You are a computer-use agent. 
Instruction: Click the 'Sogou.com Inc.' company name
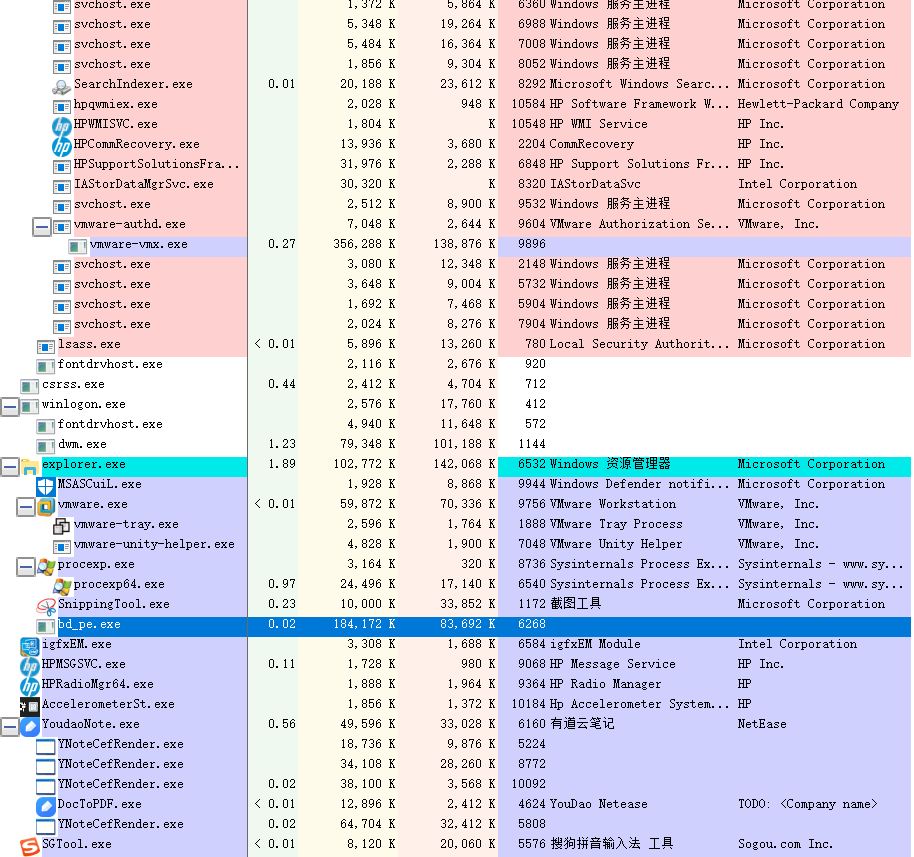tap(785, 844)
